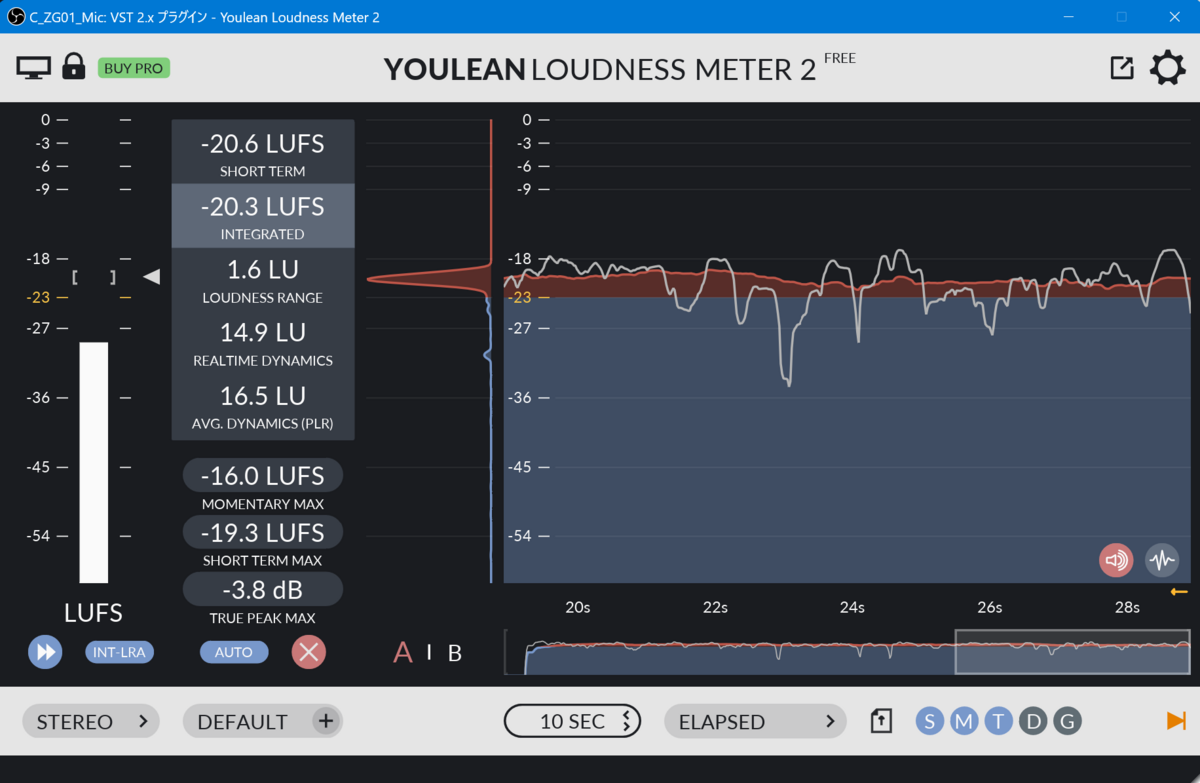Toggle the AUTO button
Viewport: 1200px width, 783px height.
pyautogui.click(x=234, y=652)
